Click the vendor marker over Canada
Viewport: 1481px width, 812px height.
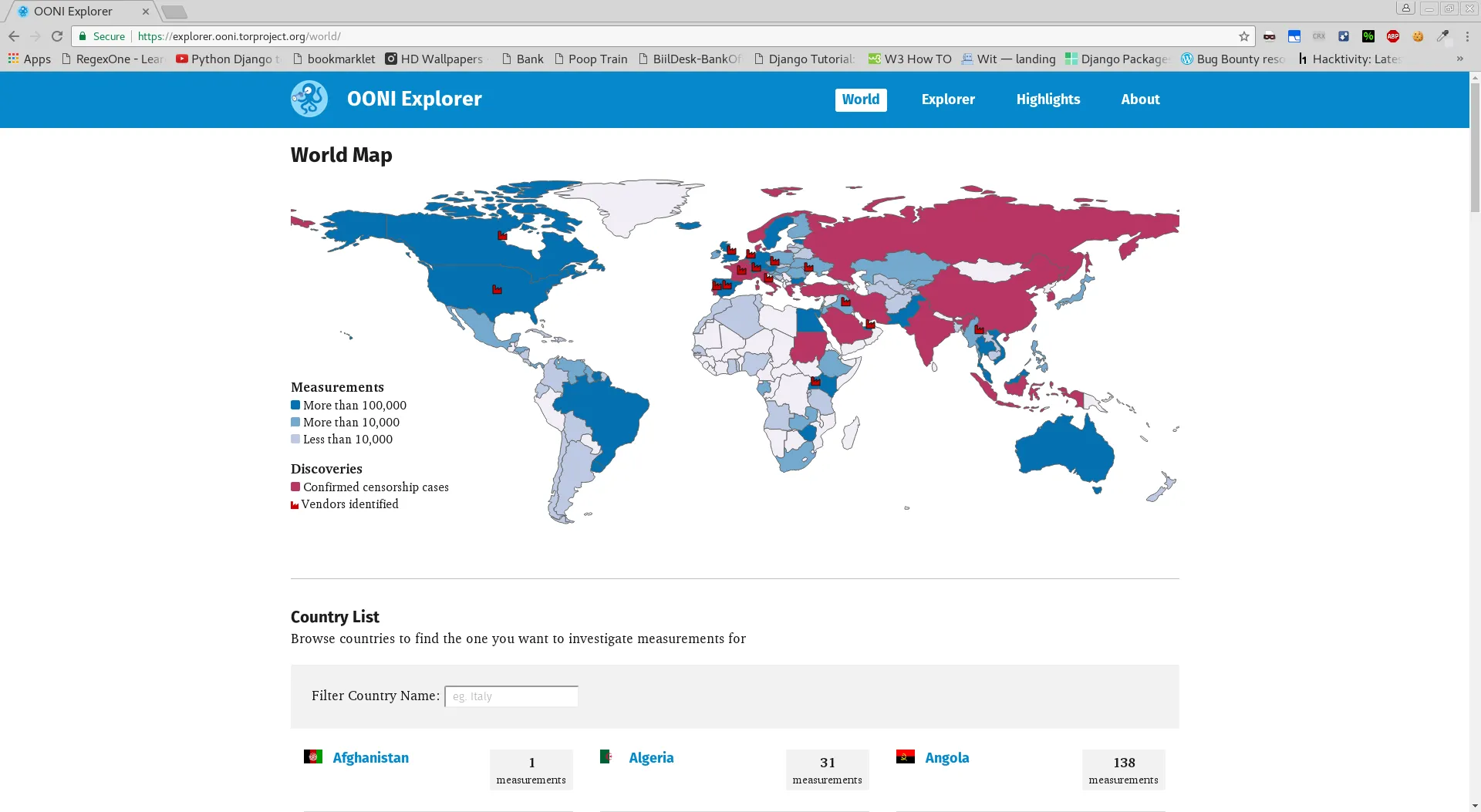(x=502, y=236)
